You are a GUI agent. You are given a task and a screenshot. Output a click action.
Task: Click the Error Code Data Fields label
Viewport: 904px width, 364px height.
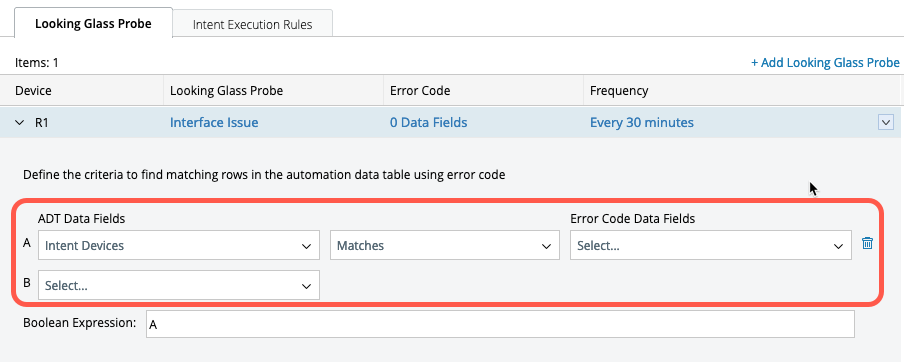pyautogui.click(x=632, y=219)
